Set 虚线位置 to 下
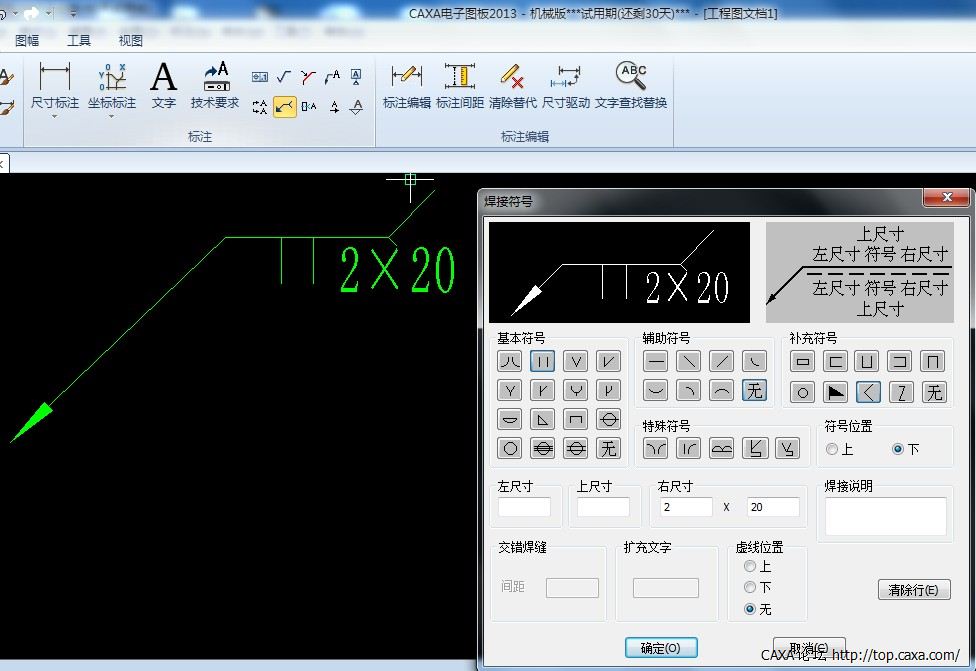 coord(750,588)
